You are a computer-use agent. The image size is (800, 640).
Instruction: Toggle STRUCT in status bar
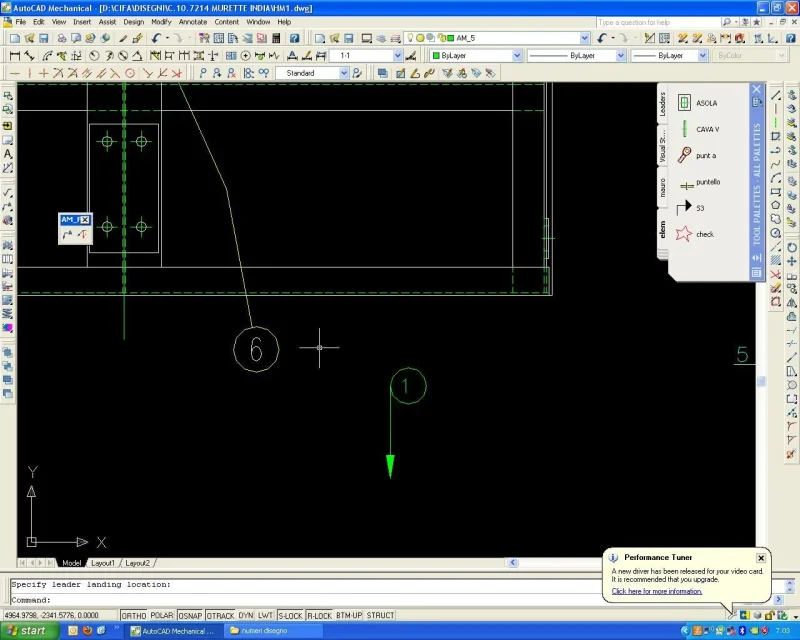pos(380,616)
